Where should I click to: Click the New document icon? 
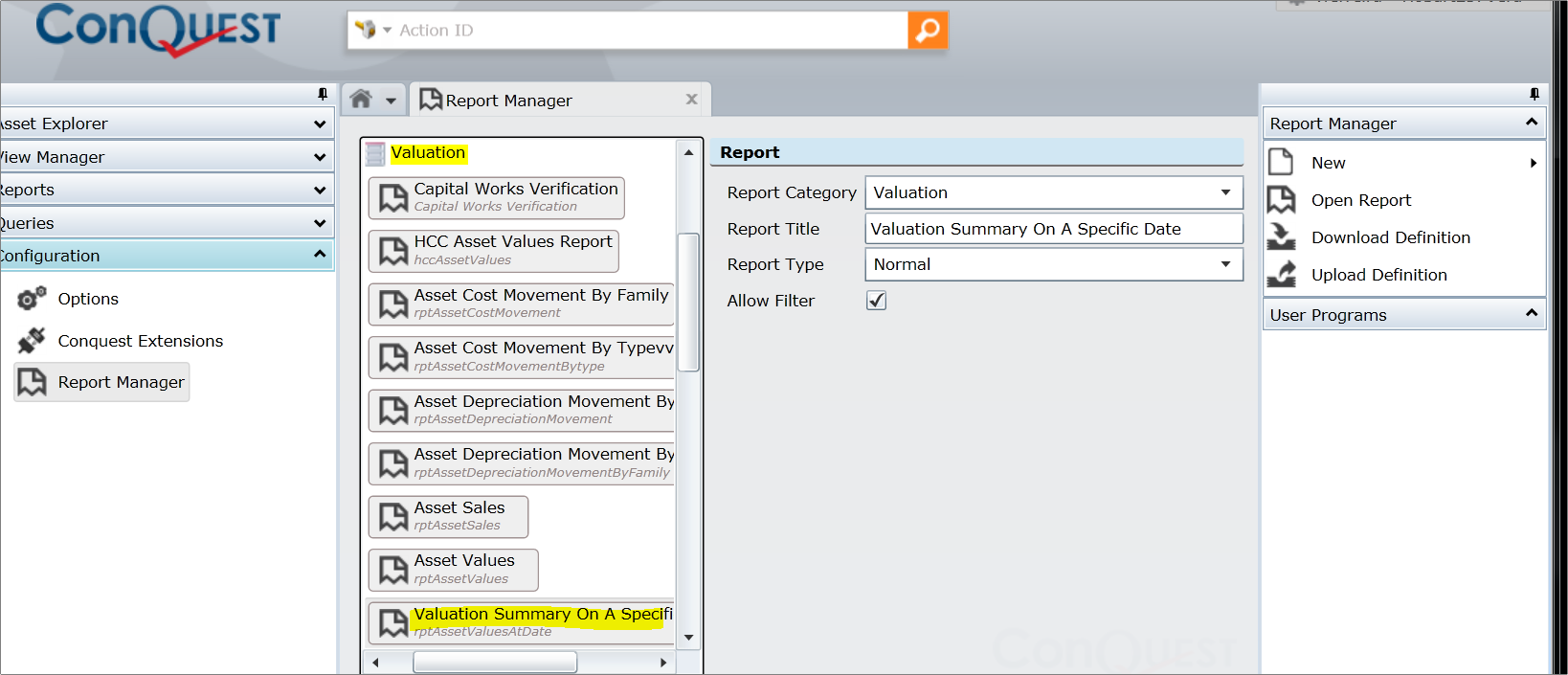pos(1281,162)
